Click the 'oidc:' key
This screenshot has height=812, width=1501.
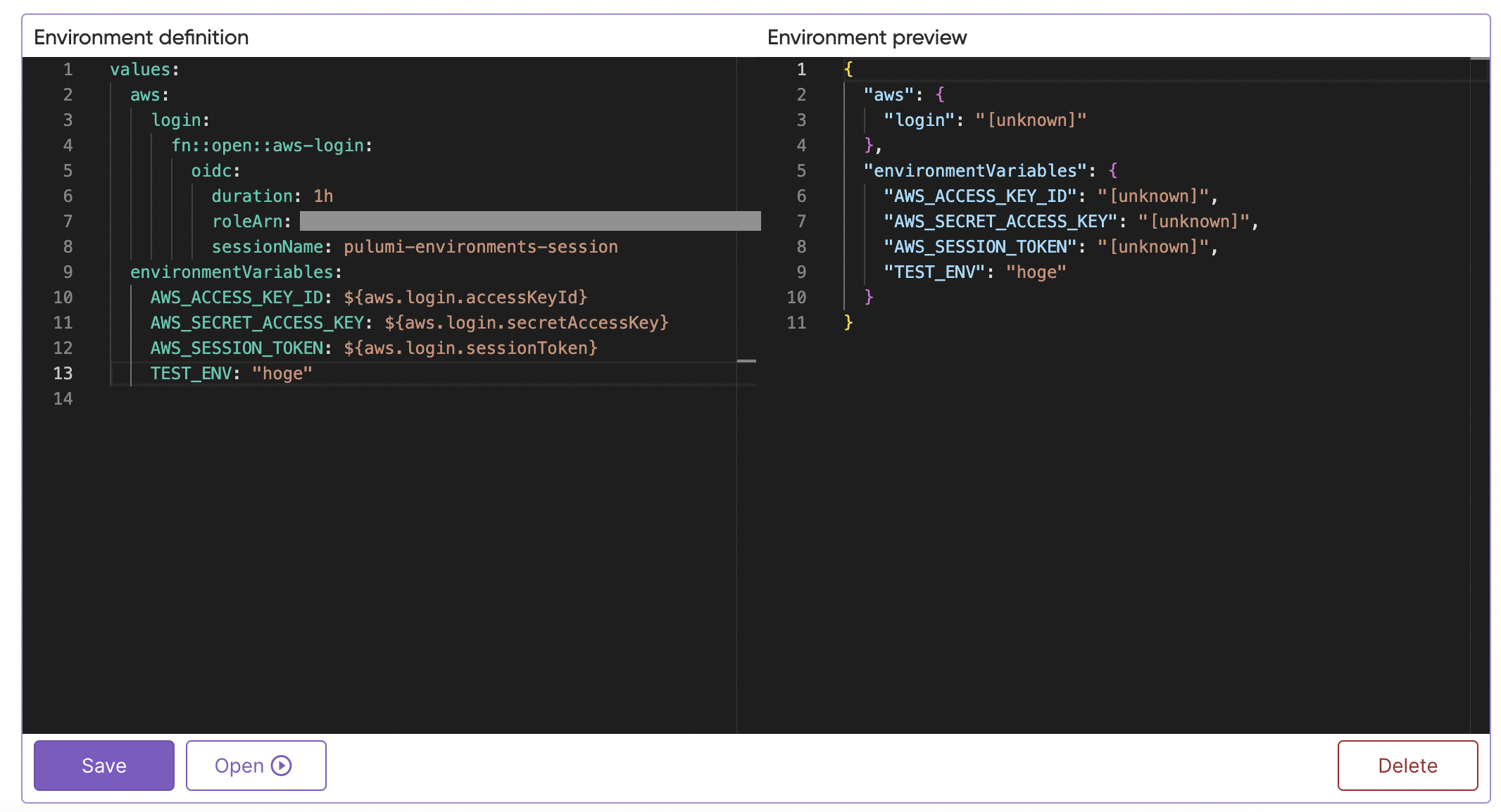click(216, 171)
